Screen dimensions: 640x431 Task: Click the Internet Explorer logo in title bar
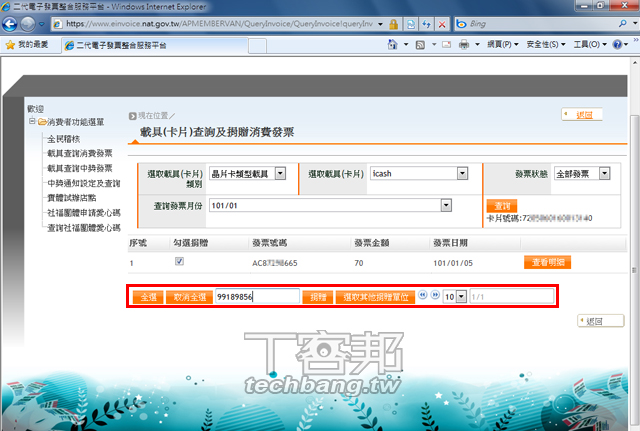click(6, 6)
